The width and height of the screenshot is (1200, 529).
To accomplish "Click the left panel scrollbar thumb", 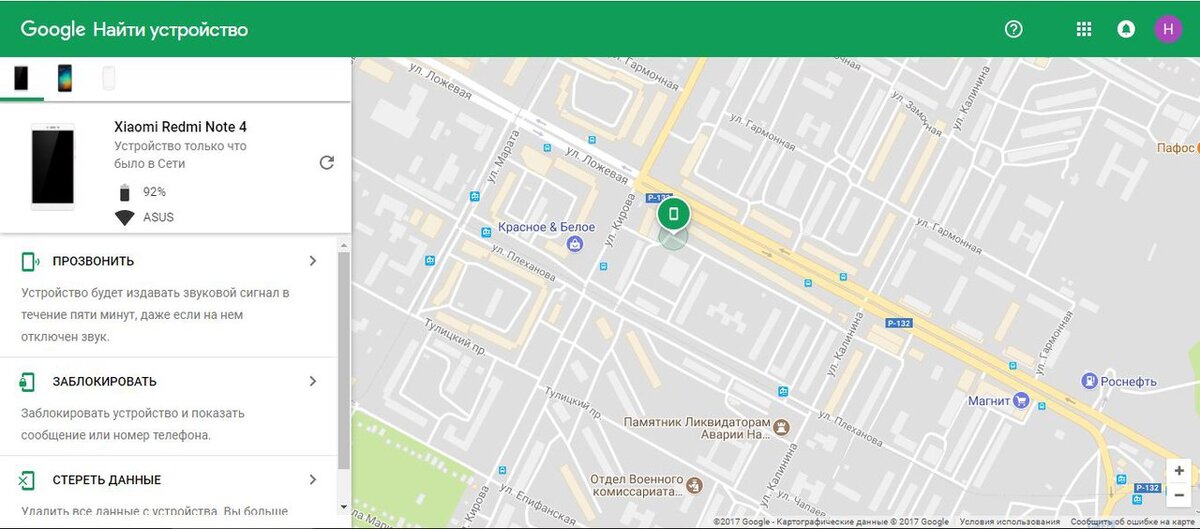I will [x=344, y=360].
